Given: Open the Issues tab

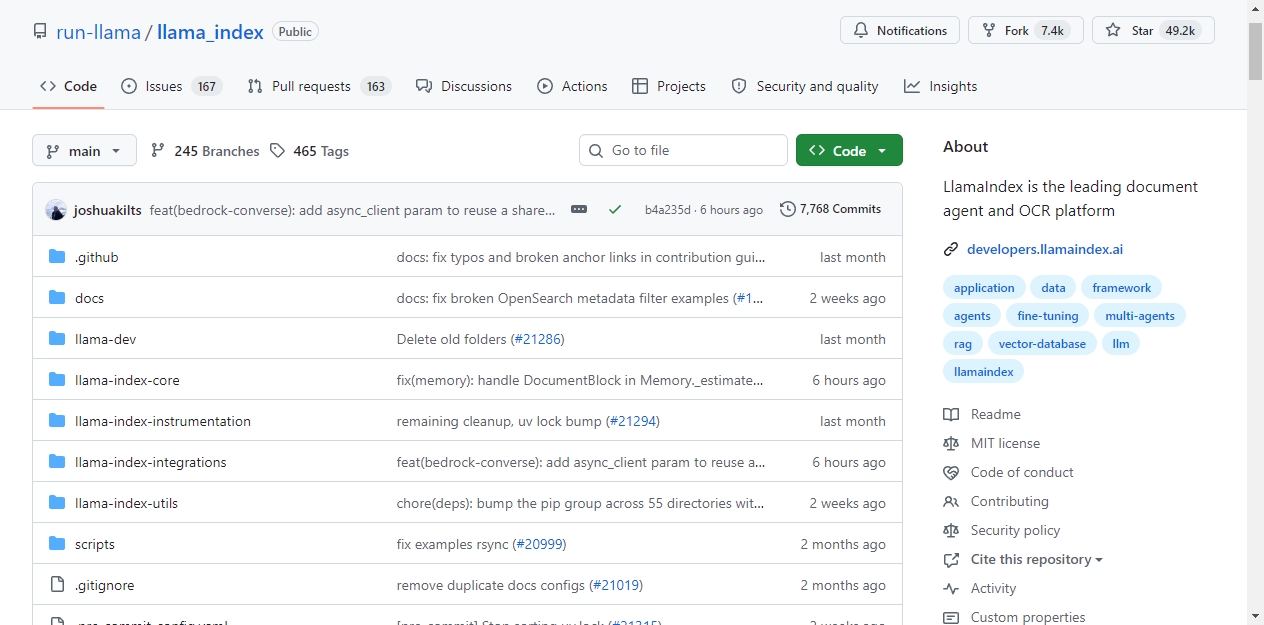Looking at the screenshot, I should (x=171, y=86).
